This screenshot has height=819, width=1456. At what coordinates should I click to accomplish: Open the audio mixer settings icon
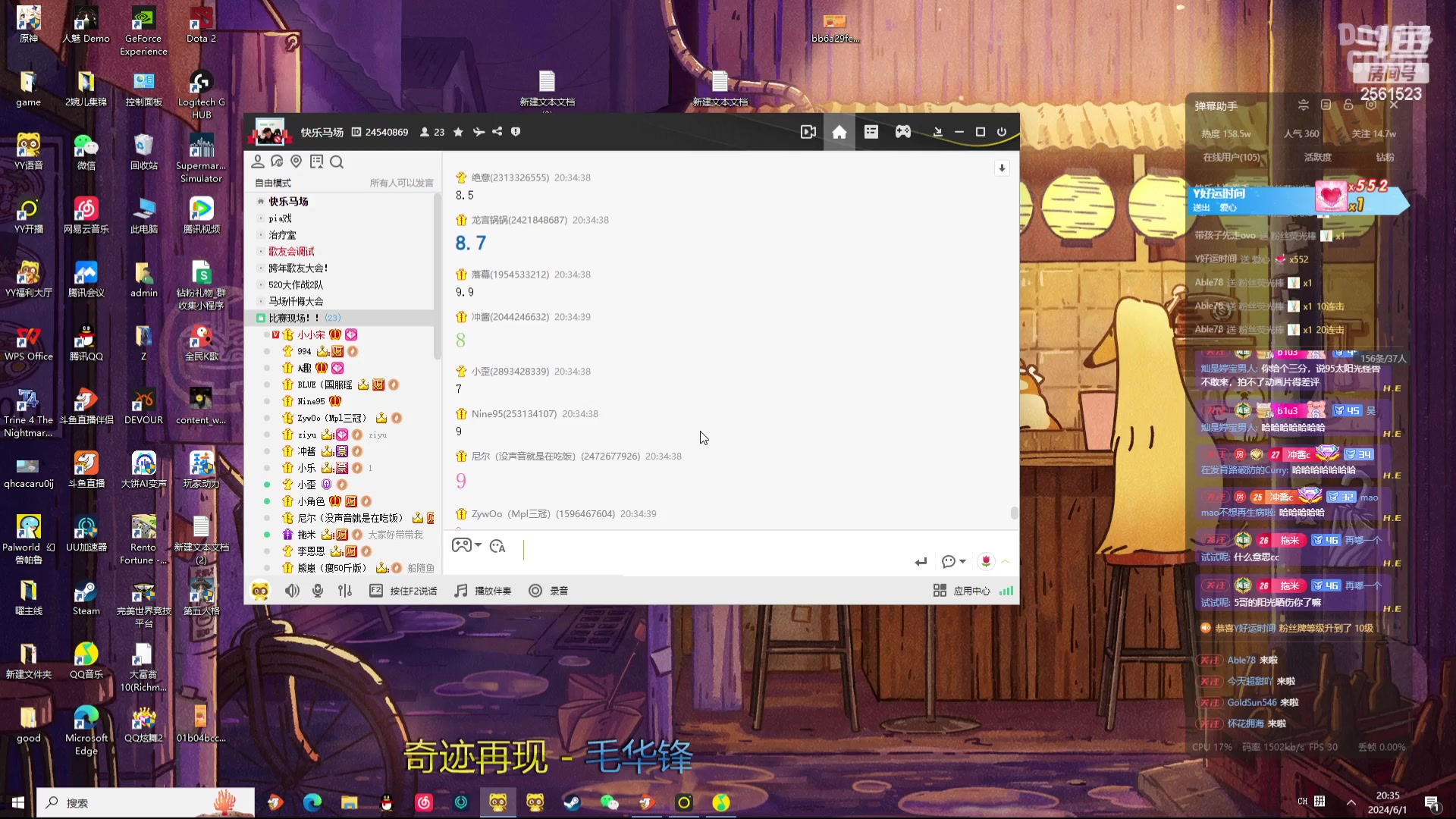pyautogui.click(x=345, y=591)
